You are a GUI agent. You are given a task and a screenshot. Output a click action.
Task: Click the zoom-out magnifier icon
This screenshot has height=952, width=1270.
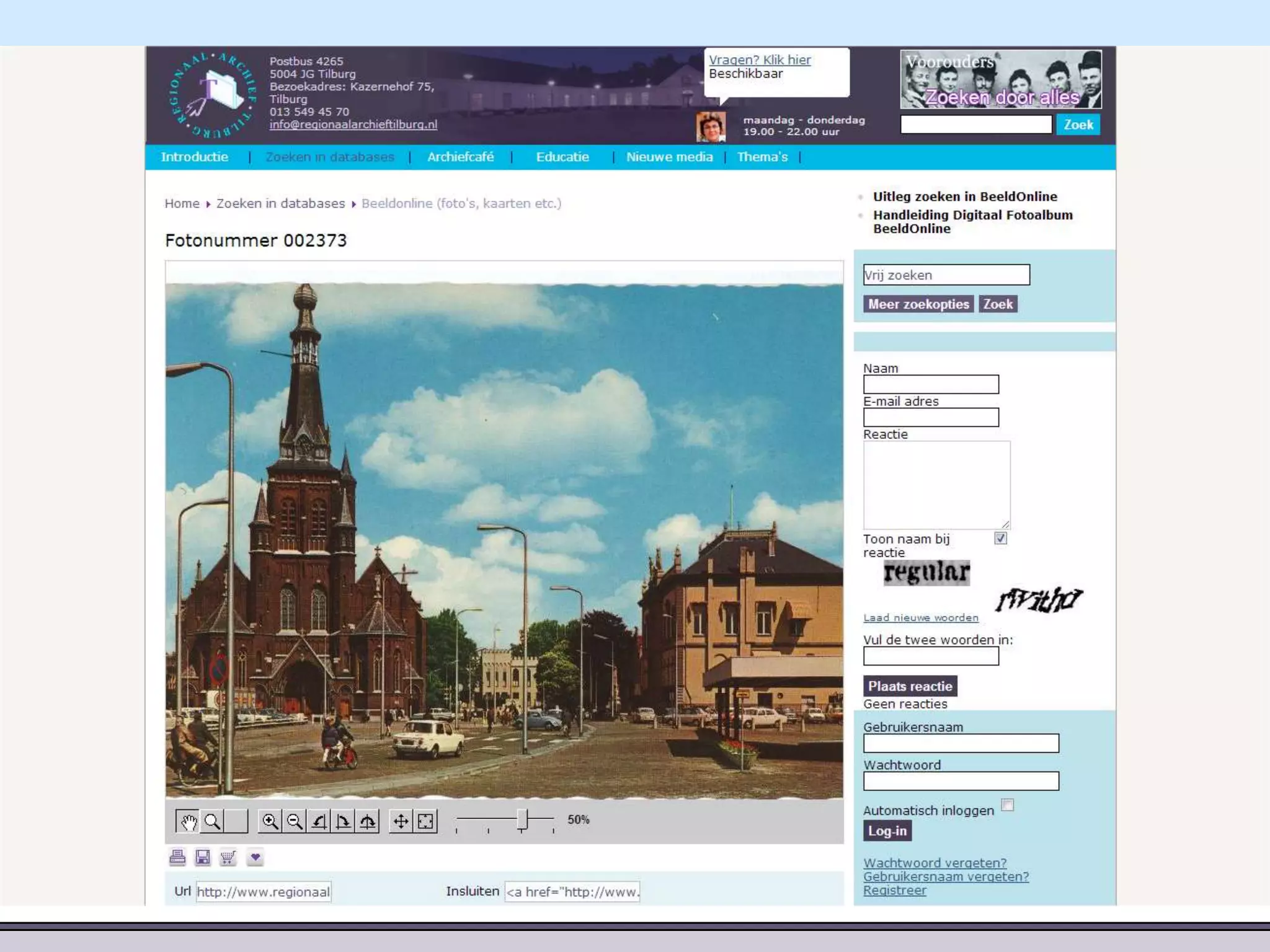[x=295, y=822]
